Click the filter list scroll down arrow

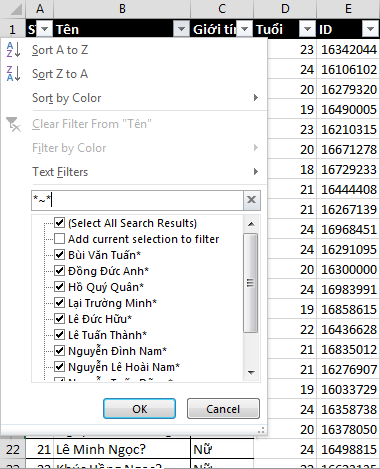[x=251, y=372]
